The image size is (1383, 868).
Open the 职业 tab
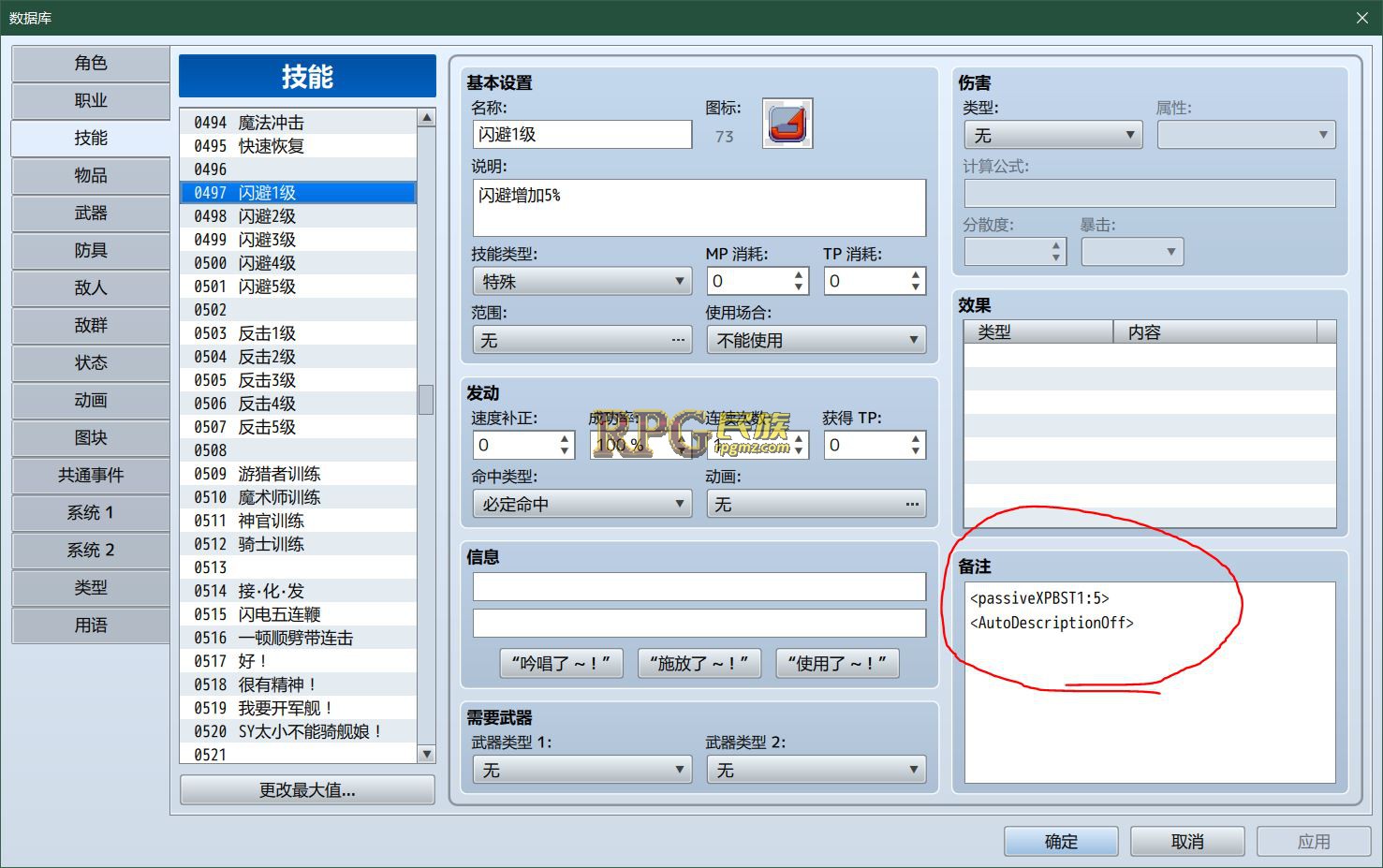tap(91, 100)
